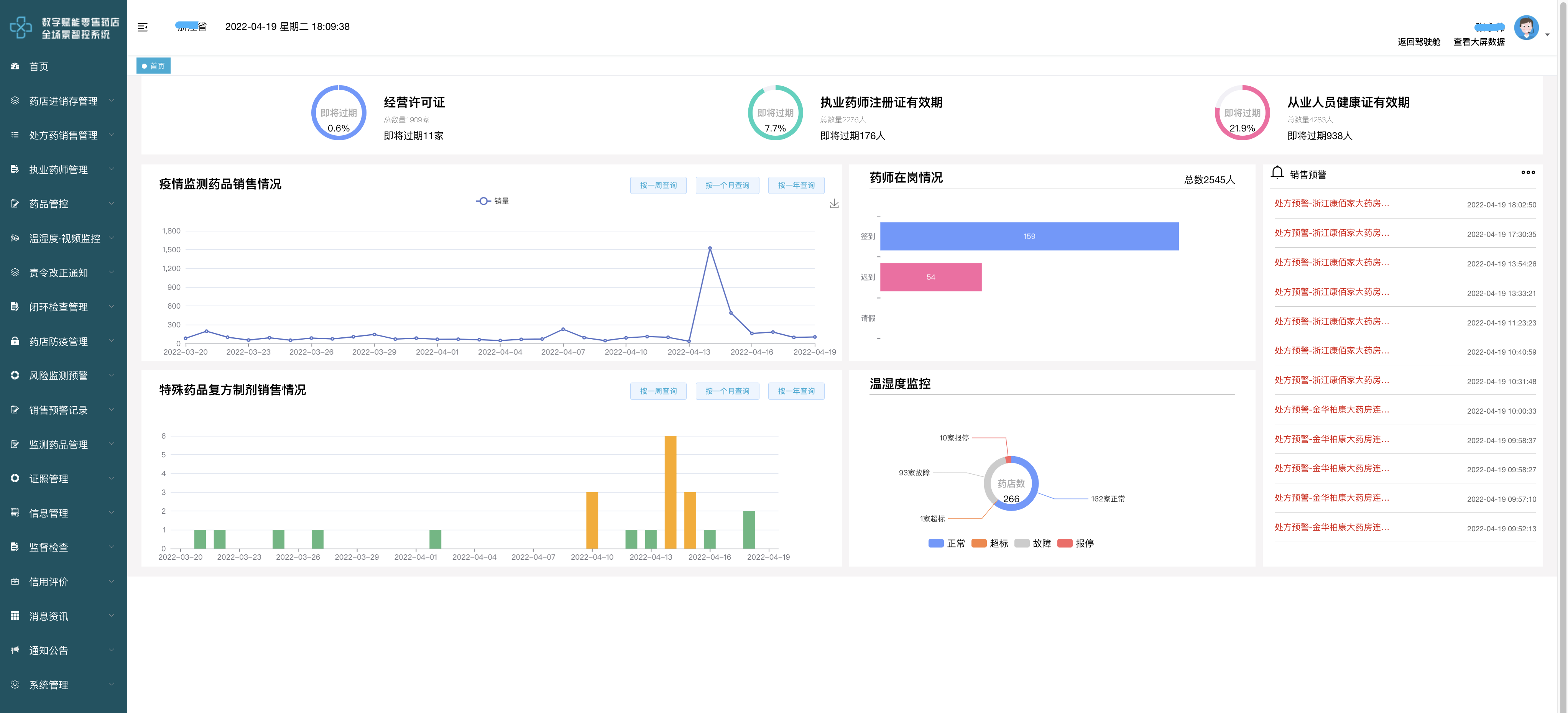Expand the 药店进销存管理 menu

coord(63,101)
